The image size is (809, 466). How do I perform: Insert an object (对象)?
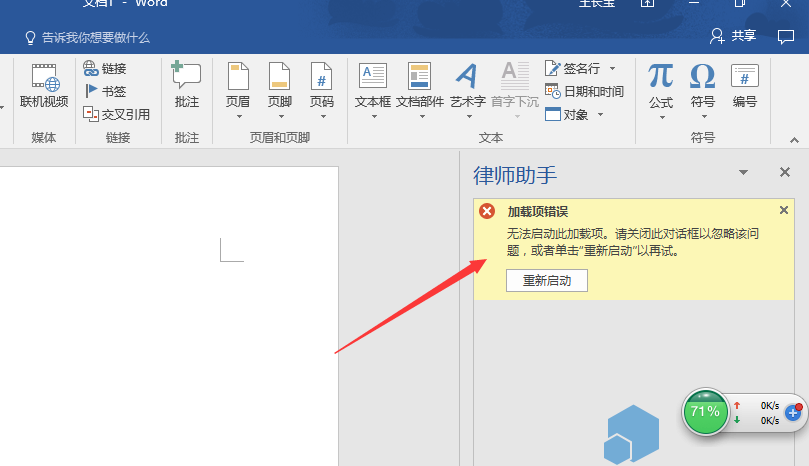567,114
